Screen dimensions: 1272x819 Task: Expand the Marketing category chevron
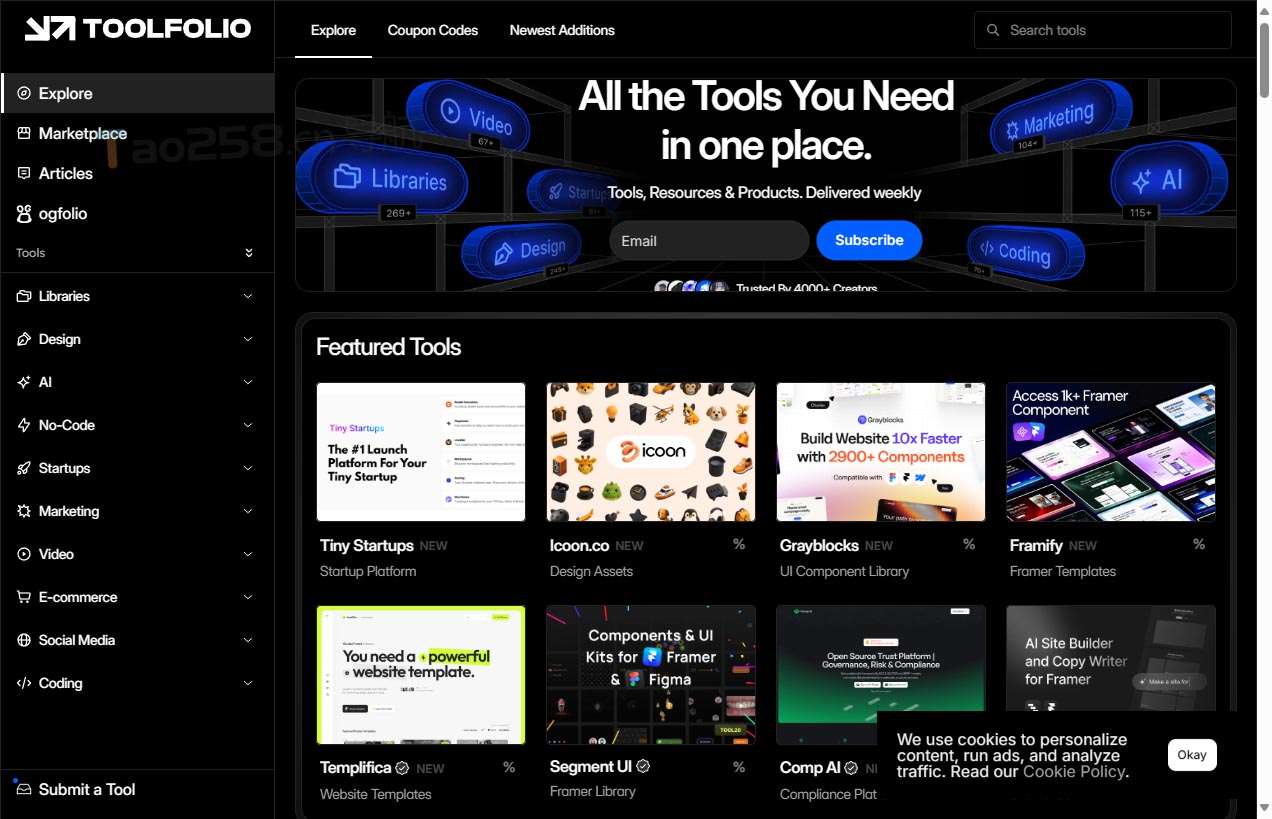(x=248, y=511)
